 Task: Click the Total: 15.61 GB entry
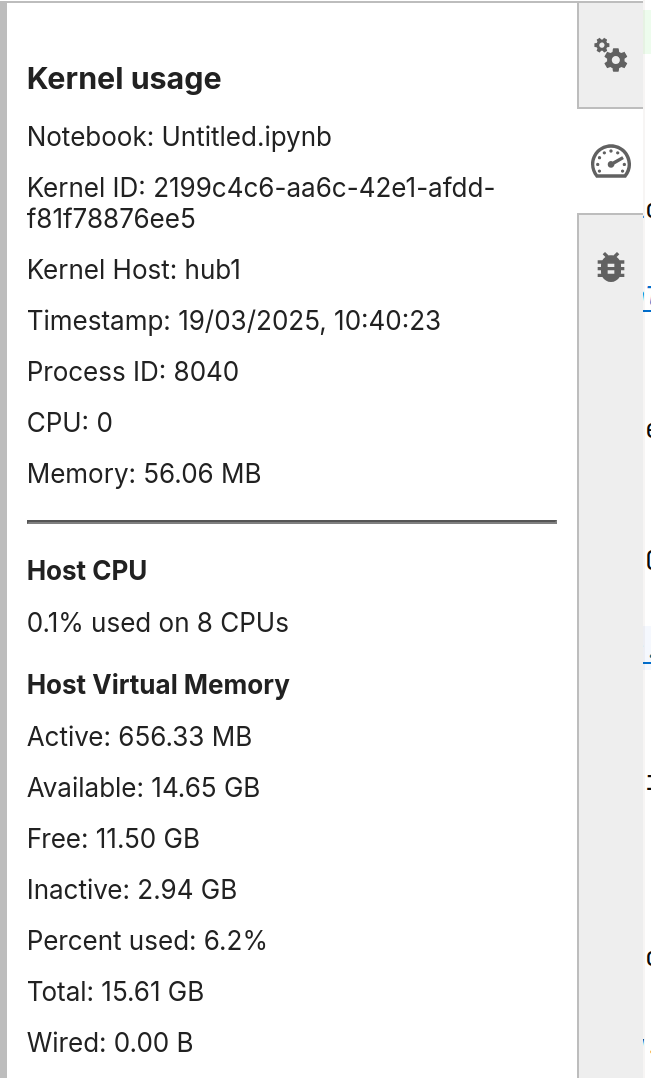[115, 991]
